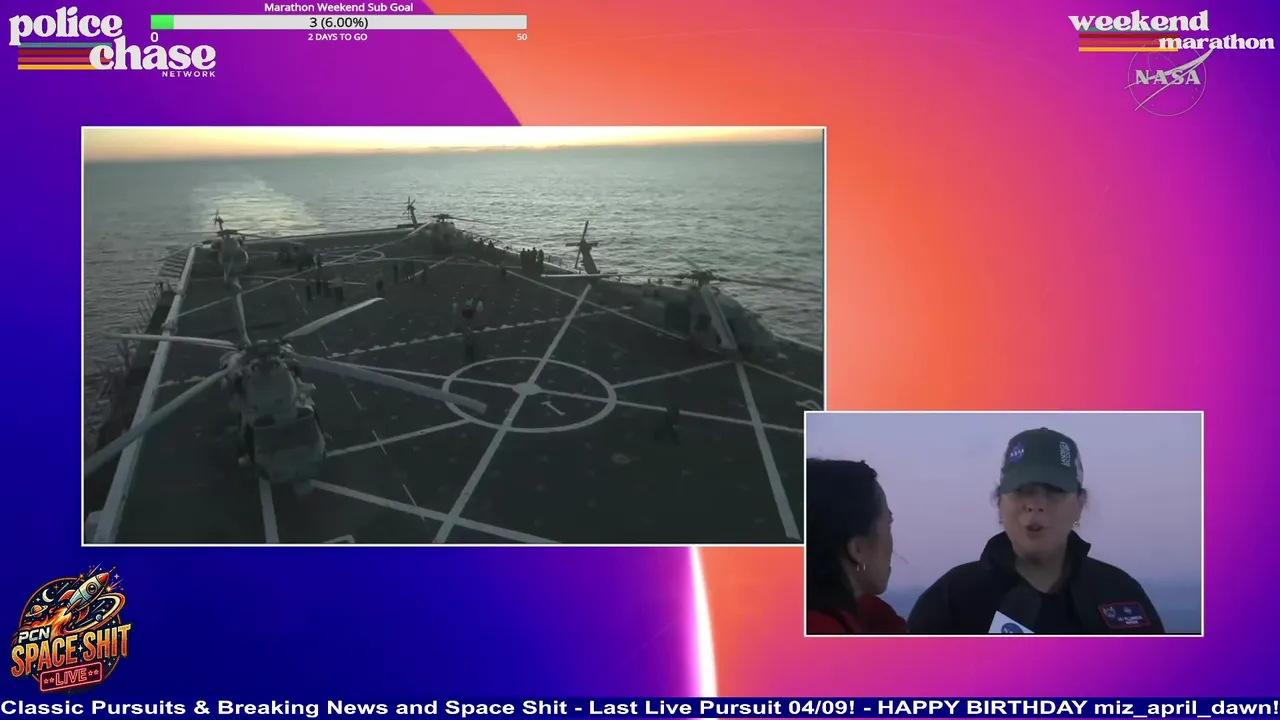Image resolution: width=1280 pixels, height=720 pixels.
Task: Click the "3 (6.00%)" progress value
Action: pos(338,22)
